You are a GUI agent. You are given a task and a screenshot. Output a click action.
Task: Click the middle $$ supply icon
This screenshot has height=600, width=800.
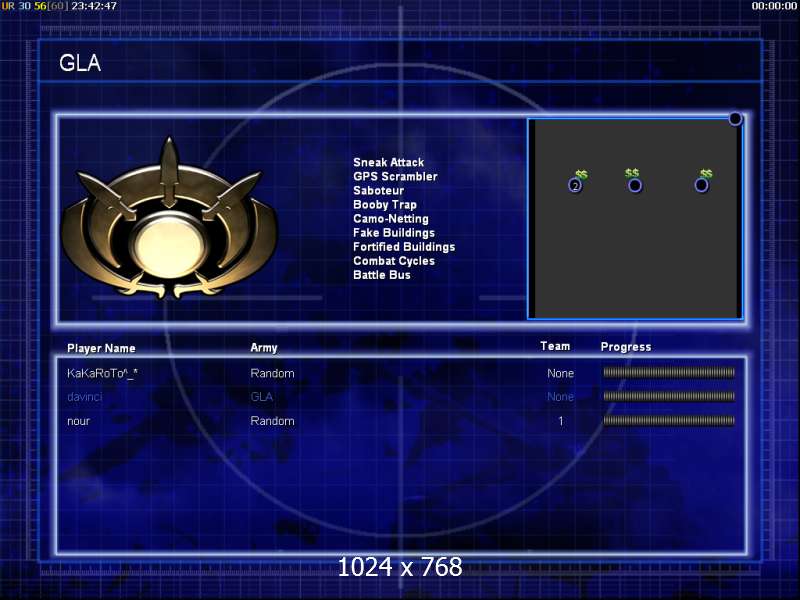click(632, 173)
